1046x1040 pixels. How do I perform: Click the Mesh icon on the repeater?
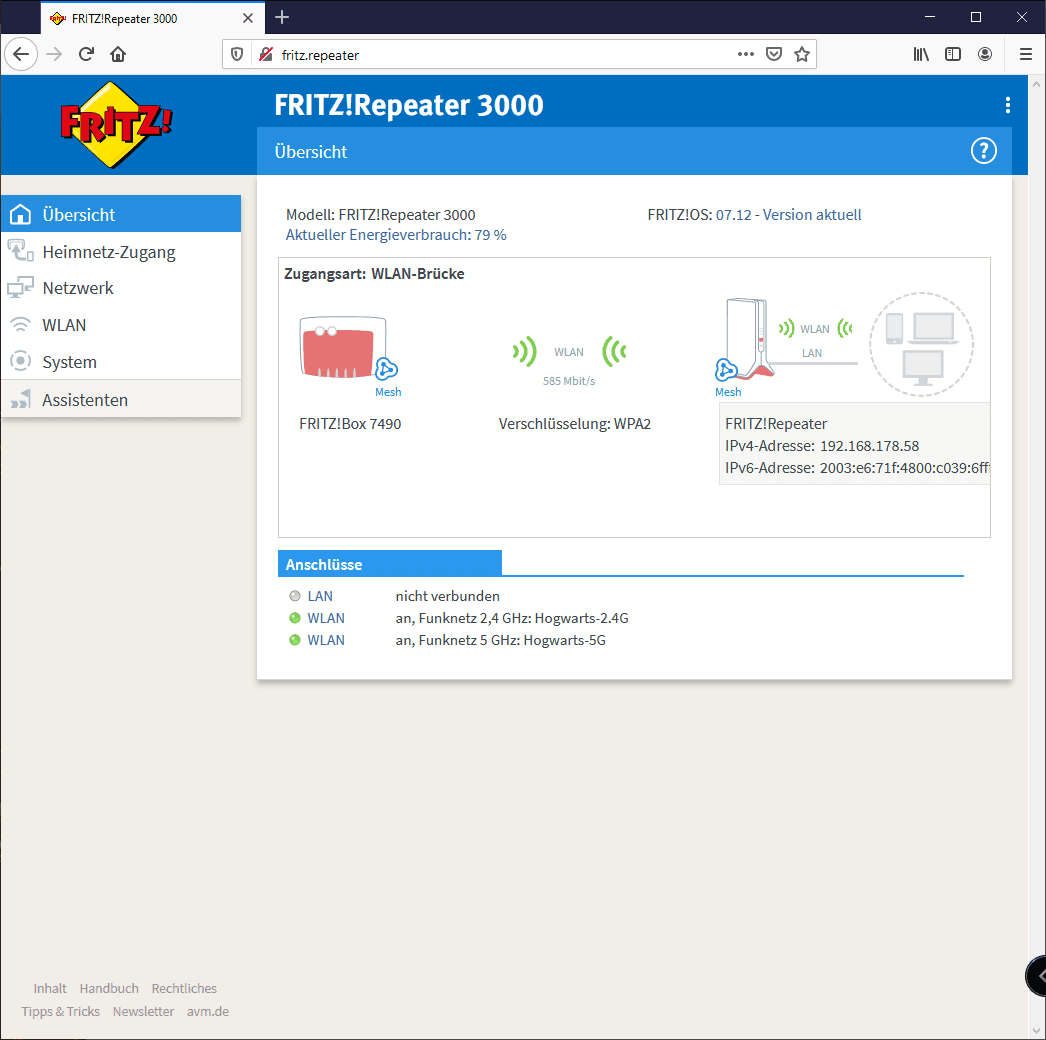pos(726,370)
